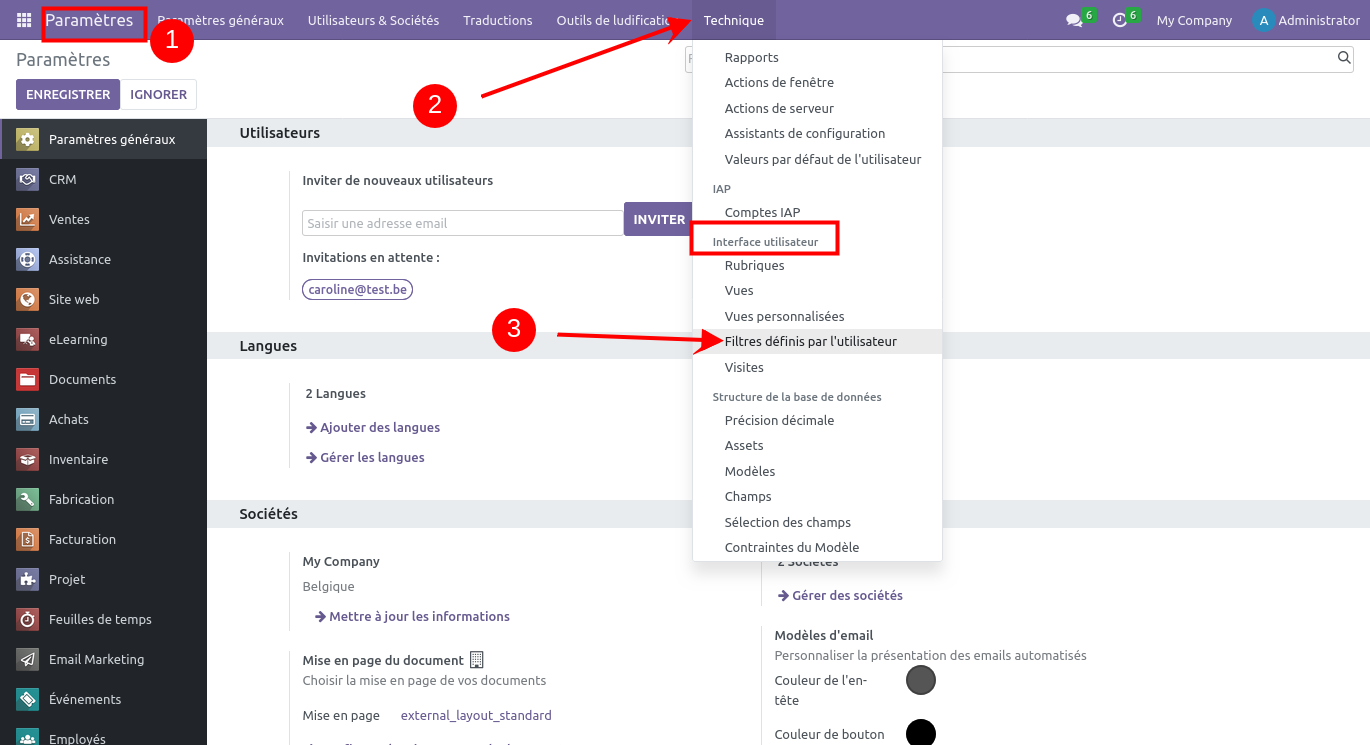Click the Documents folder icon
Image resolution: width=1370 pixels, height=745 pixels.
(28, 379)
